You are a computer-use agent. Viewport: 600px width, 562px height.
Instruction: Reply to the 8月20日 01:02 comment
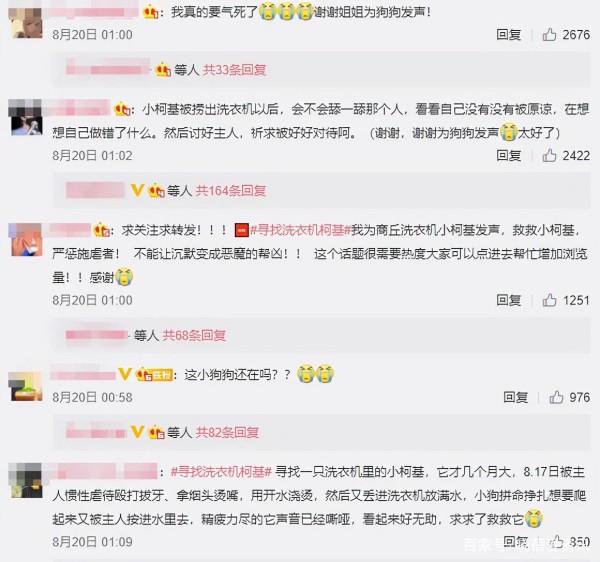[508, 155]
